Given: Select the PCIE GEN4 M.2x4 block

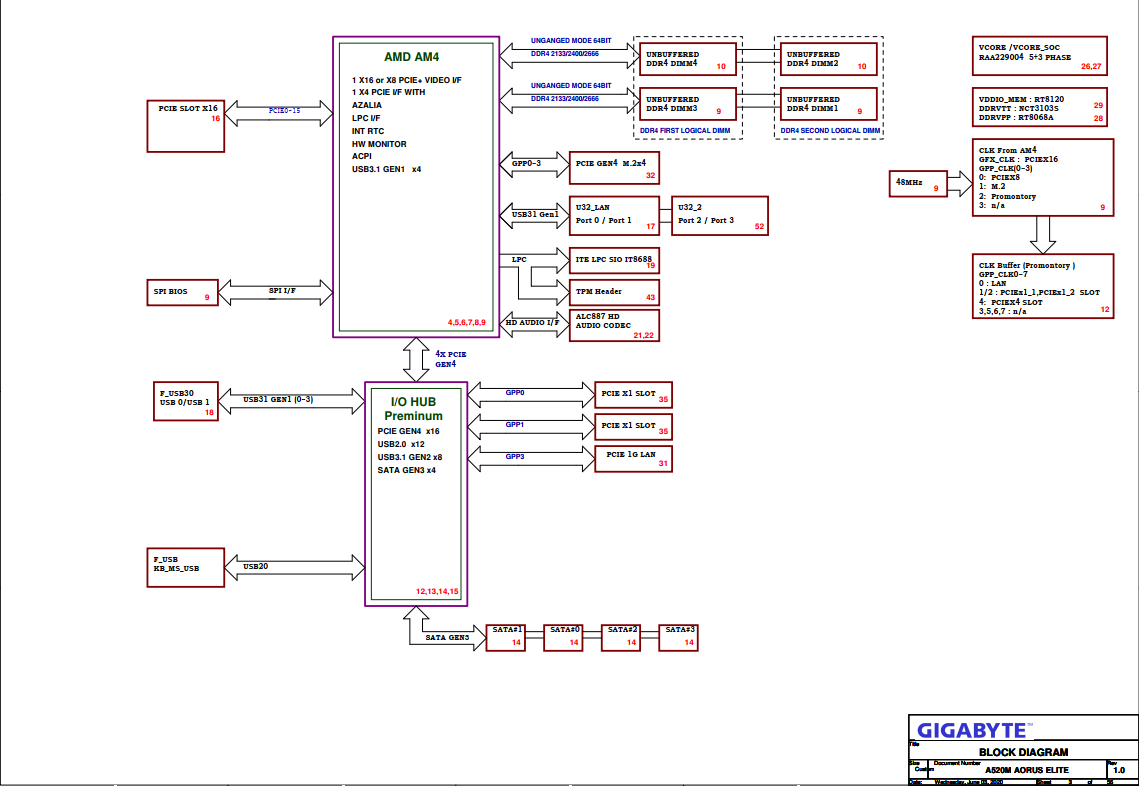Looking at the screenshot, I should 615,168.
